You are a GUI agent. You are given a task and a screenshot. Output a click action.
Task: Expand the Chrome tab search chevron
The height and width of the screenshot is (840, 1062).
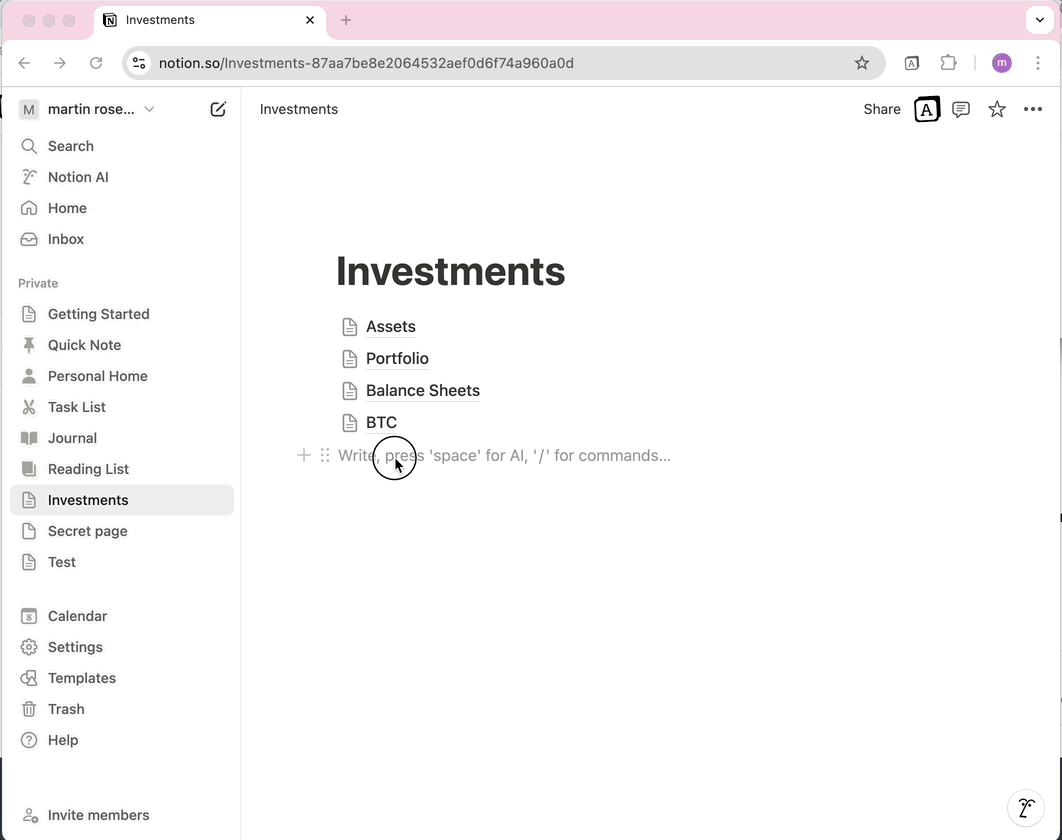(x=1040, y=20)
